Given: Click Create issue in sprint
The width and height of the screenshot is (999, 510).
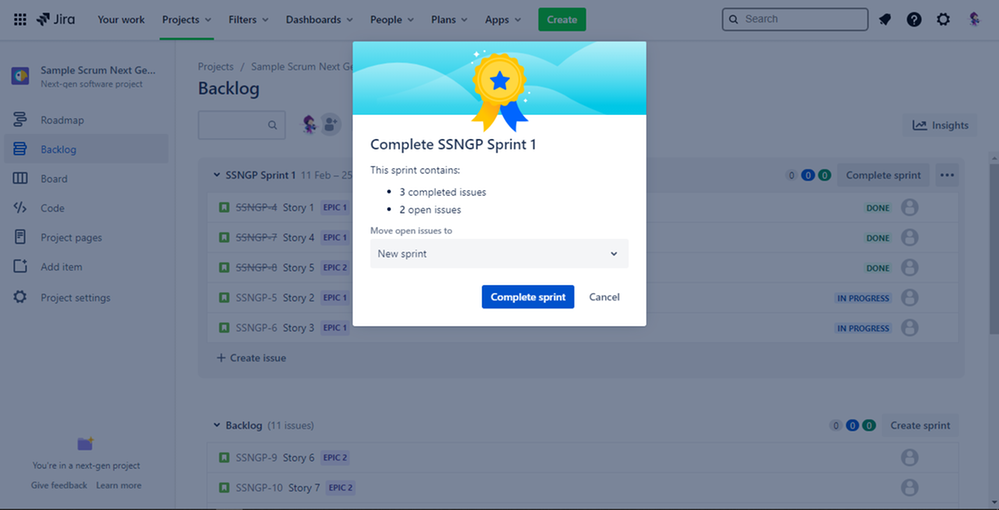Looking at the screenshot, I should click(x=251, y=358).
